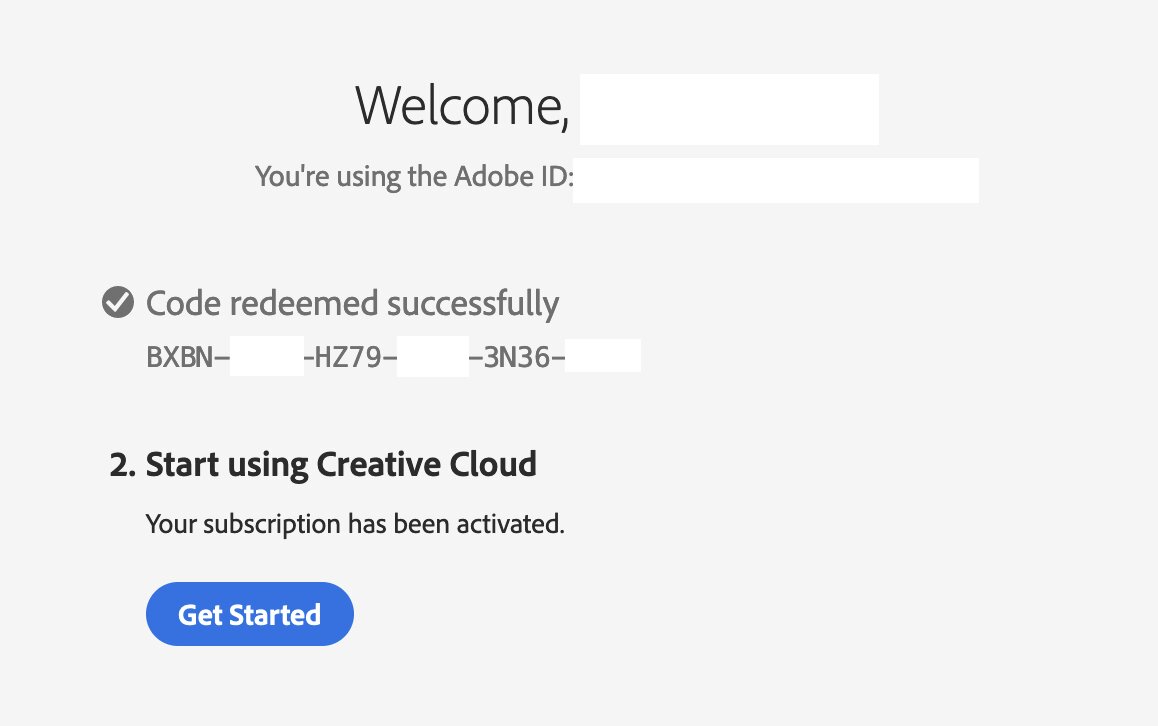Screen dimensions: 1158x726
Task: Click the hidden block right after HZ79
Action: tap(432, 357)
